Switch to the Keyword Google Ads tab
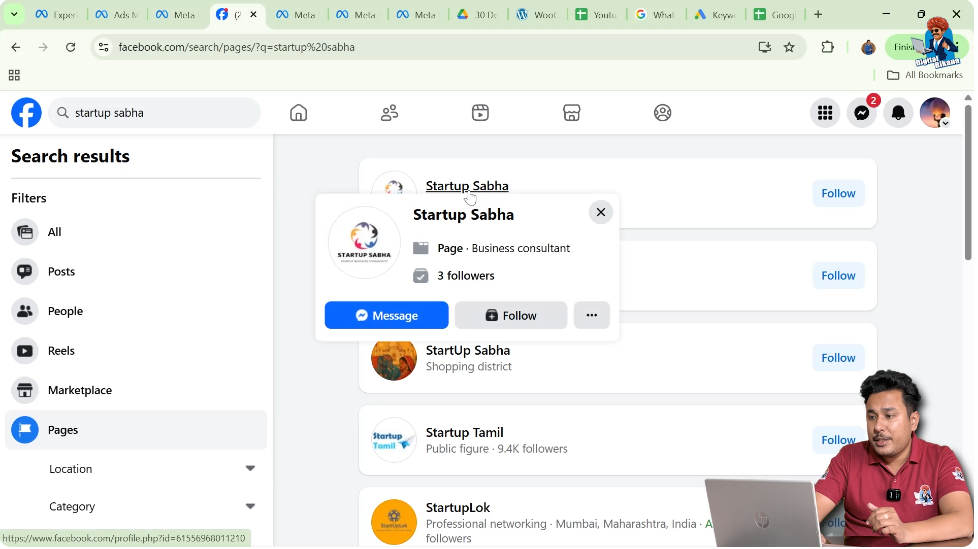The width and height of the screenshot is (978, 549). (x=715, y=14)
